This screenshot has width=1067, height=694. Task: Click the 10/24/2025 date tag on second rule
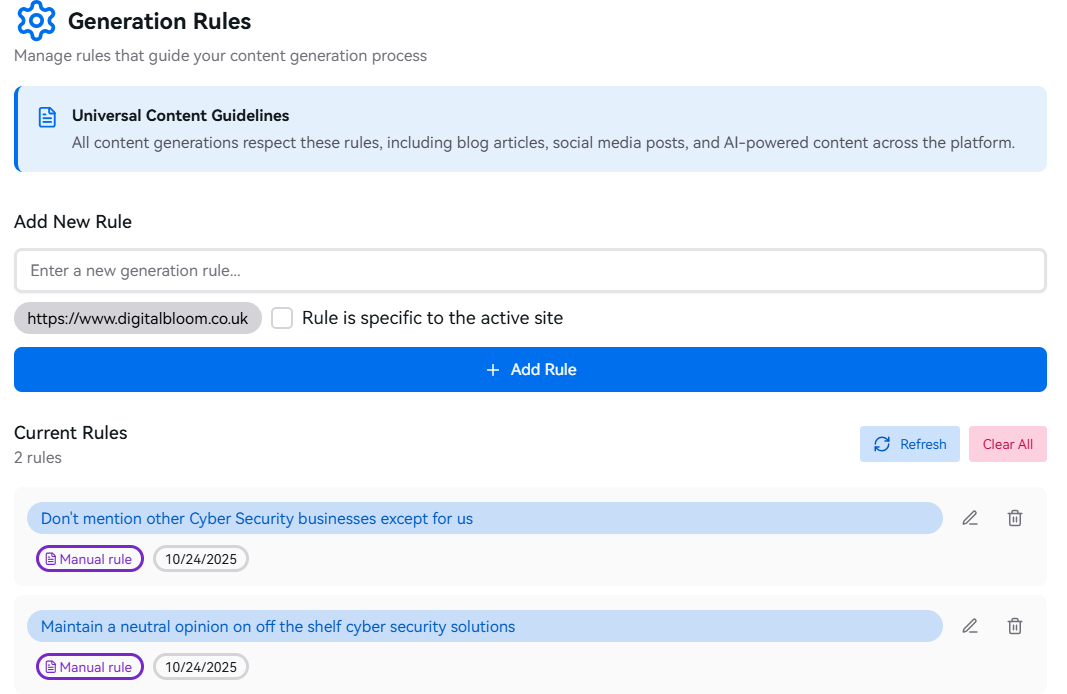pos(201,667)
